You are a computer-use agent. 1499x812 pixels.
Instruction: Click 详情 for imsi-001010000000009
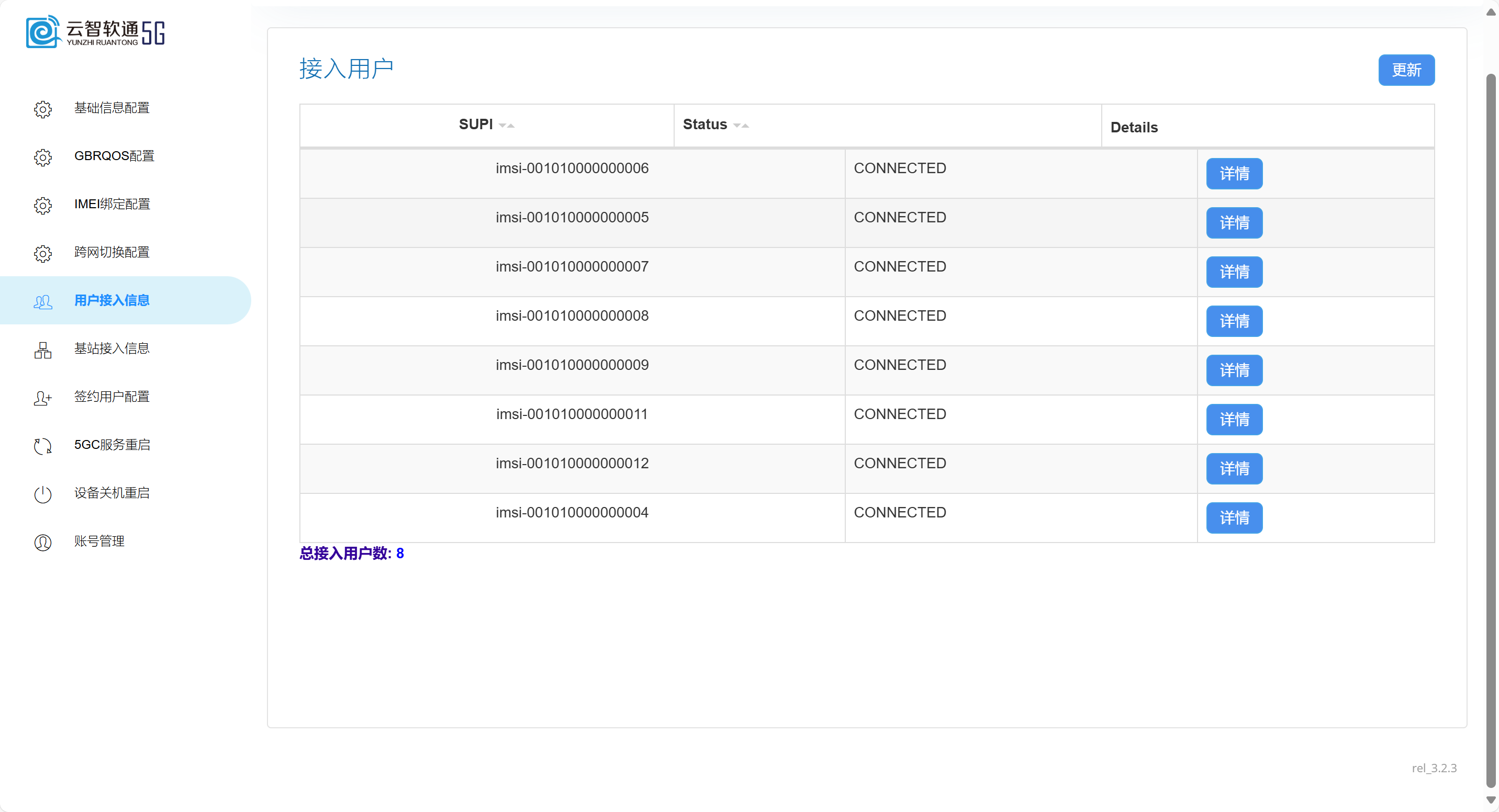click(x=1234, y=370)
